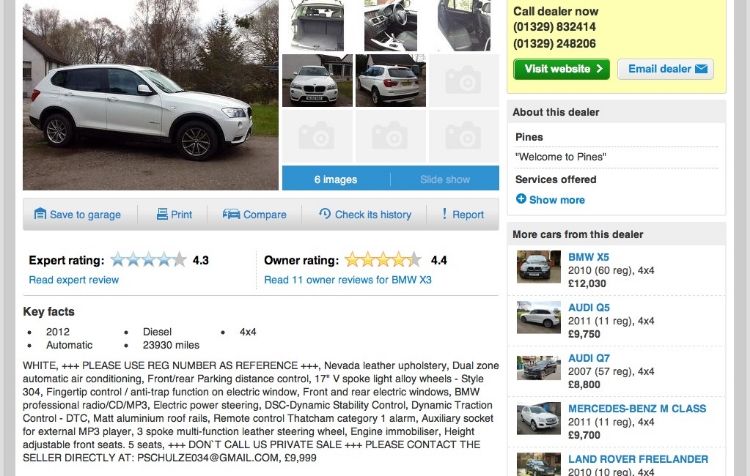Click the Email dealer button

coord(665,69)
